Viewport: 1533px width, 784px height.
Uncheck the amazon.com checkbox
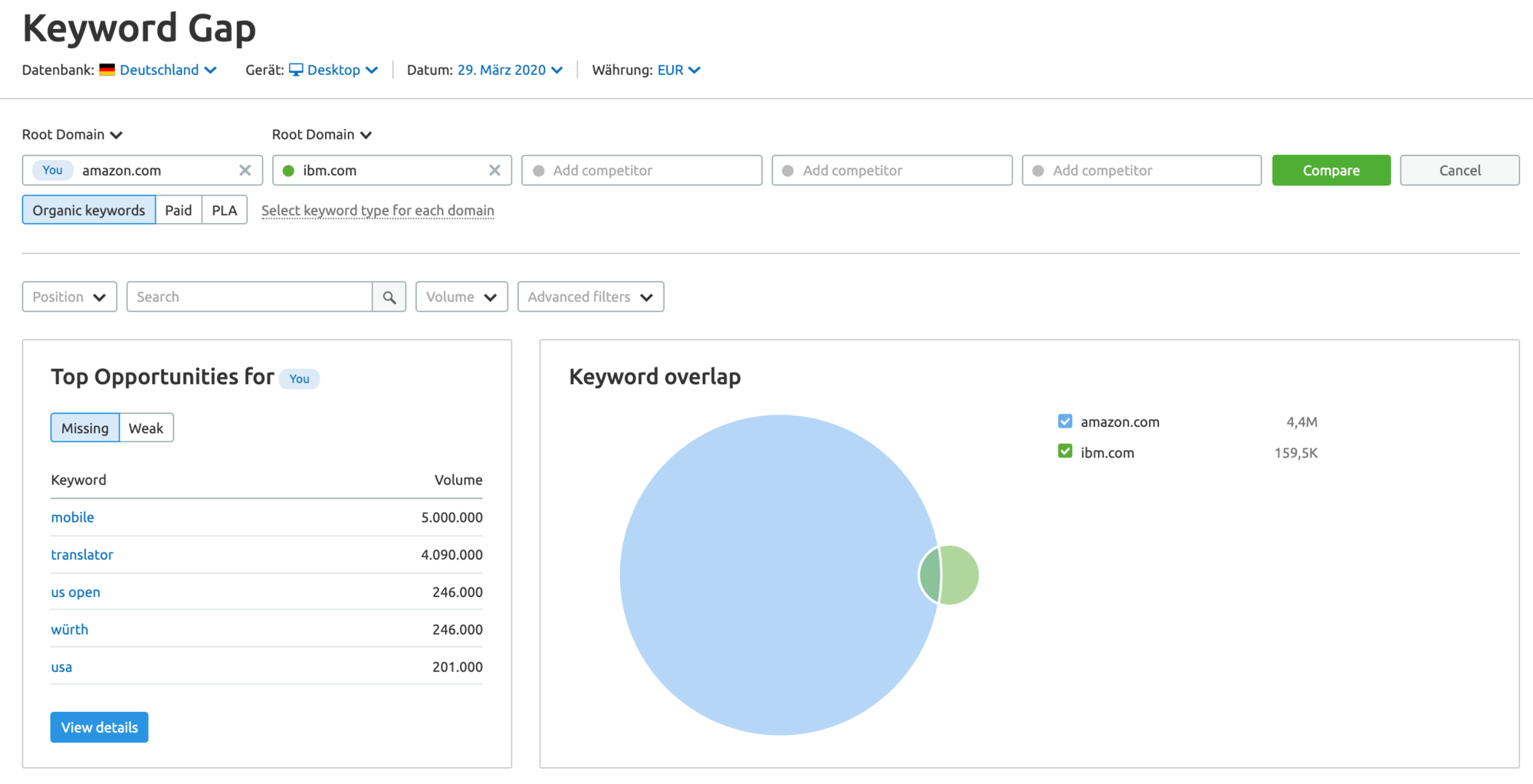[1065, 421]
